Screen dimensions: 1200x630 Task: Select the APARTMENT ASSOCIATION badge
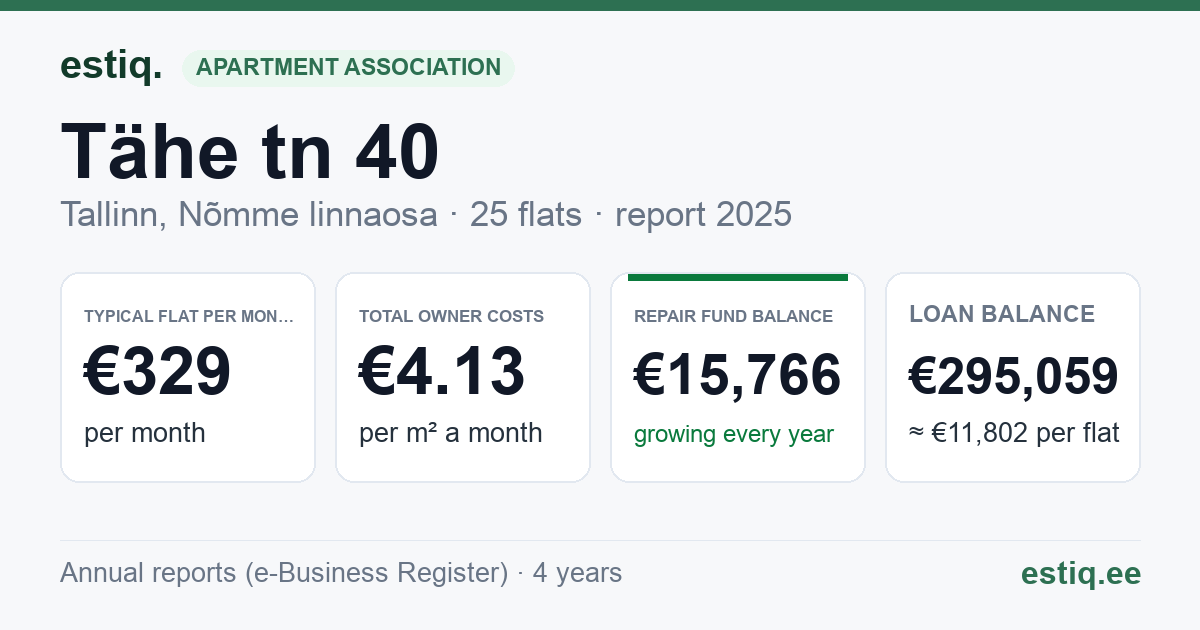[348, 68]
